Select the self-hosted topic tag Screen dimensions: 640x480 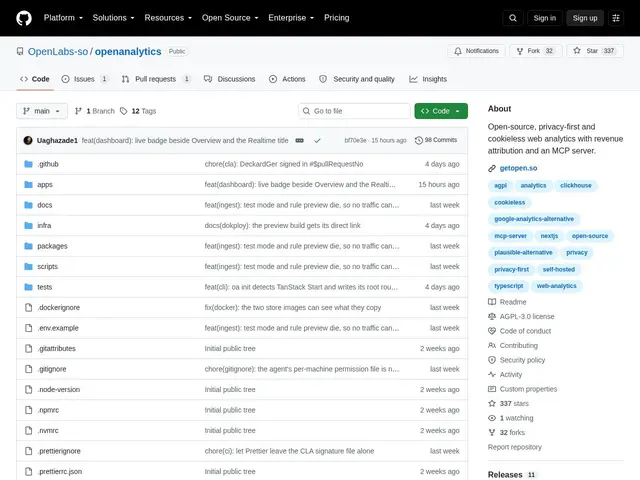point(558,269)
